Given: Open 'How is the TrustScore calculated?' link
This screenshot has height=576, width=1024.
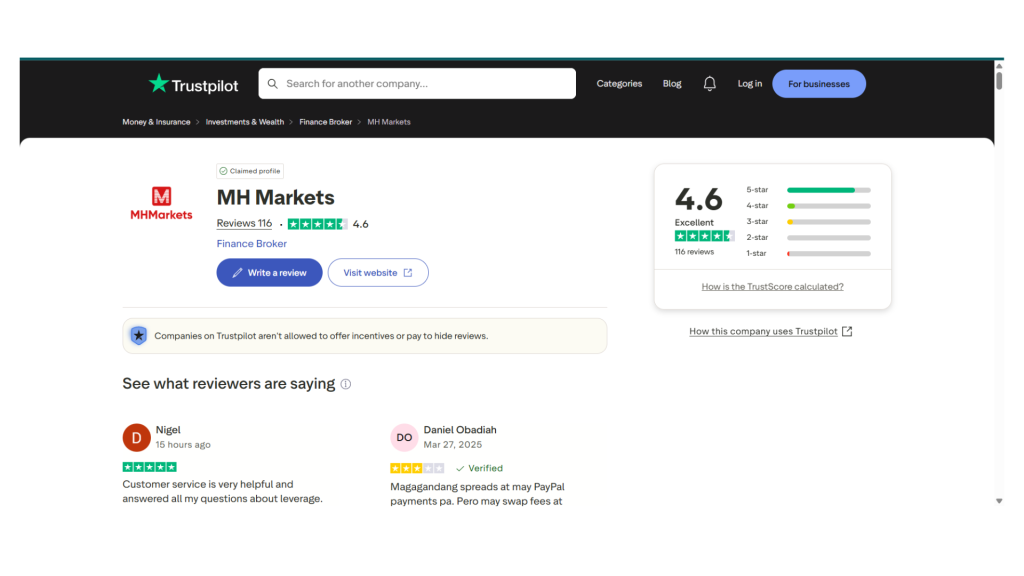Looking at the screenshot, I should 772,287.
